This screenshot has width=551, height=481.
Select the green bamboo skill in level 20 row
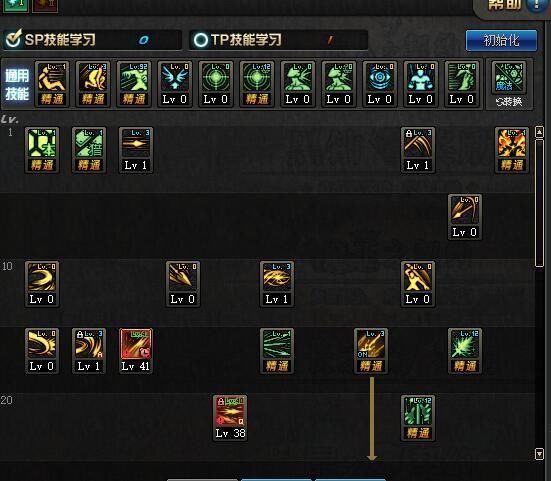pyautogui.click(x=418, y=417)
